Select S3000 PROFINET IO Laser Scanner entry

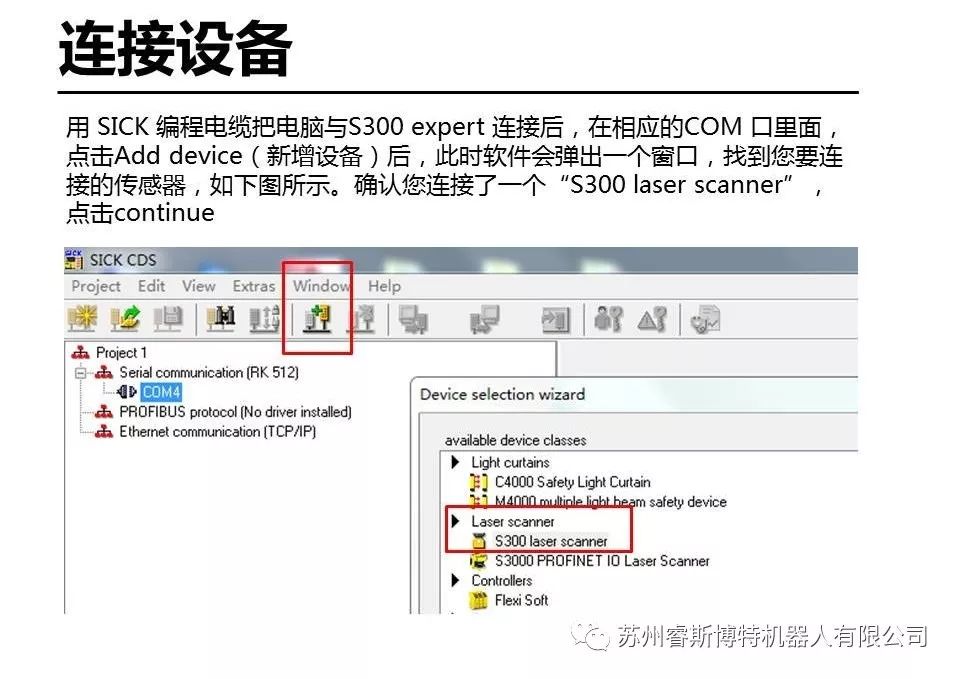602,561
